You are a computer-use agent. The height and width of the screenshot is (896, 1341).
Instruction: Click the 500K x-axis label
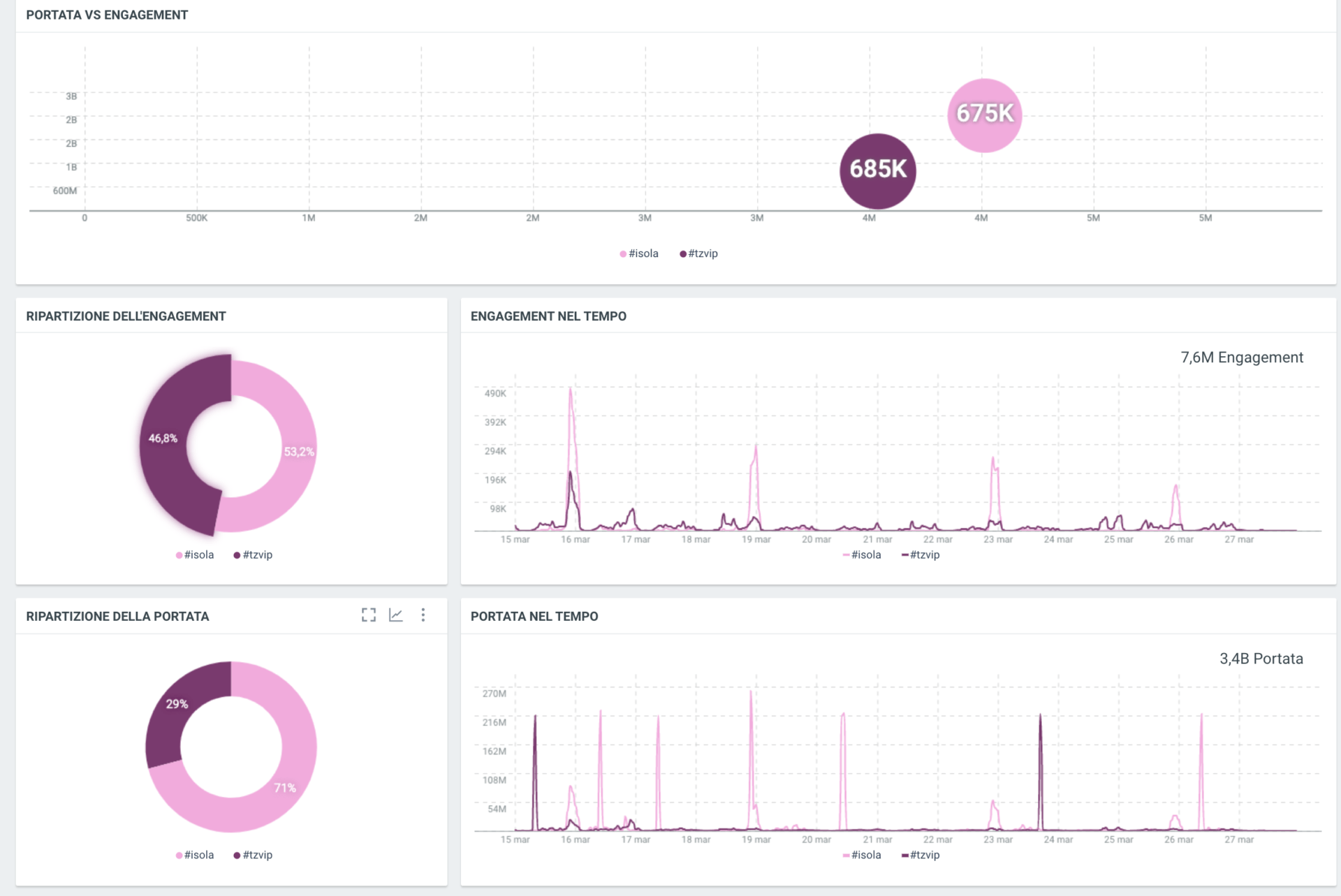click(197, 218)
